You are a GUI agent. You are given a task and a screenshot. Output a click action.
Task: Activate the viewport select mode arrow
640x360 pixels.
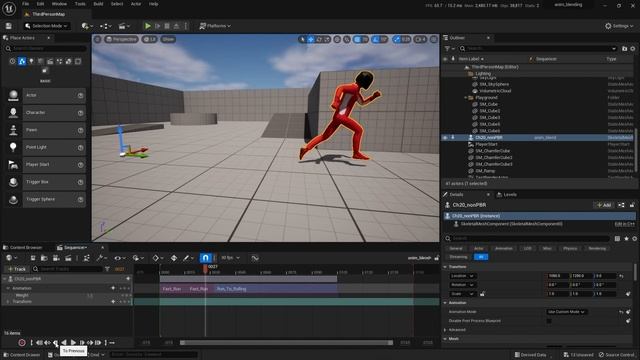pyautogui.click(x=302, y=39)
